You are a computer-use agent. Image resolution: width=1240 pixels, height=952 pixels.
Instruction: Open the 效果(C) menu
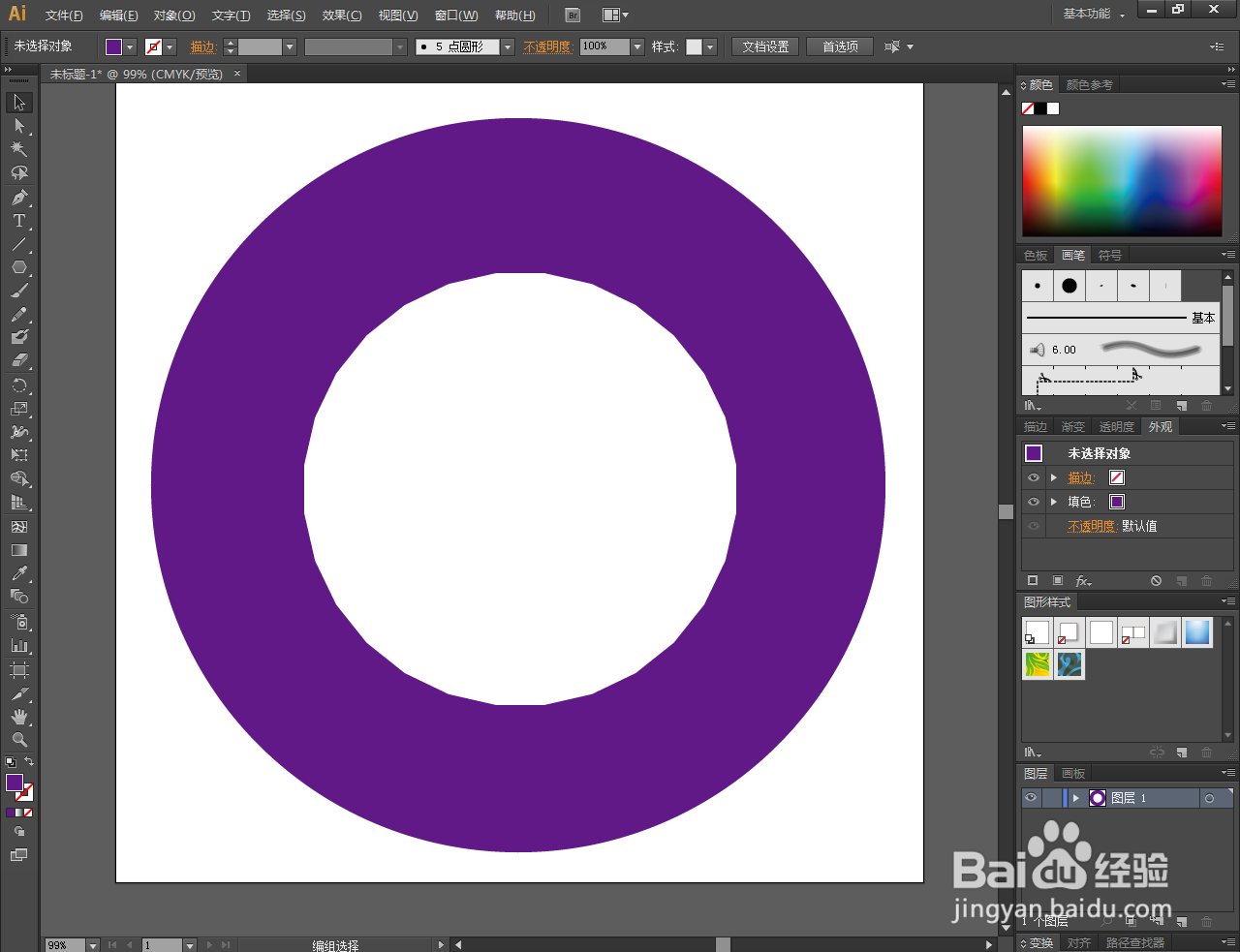(x=342, y=15)
